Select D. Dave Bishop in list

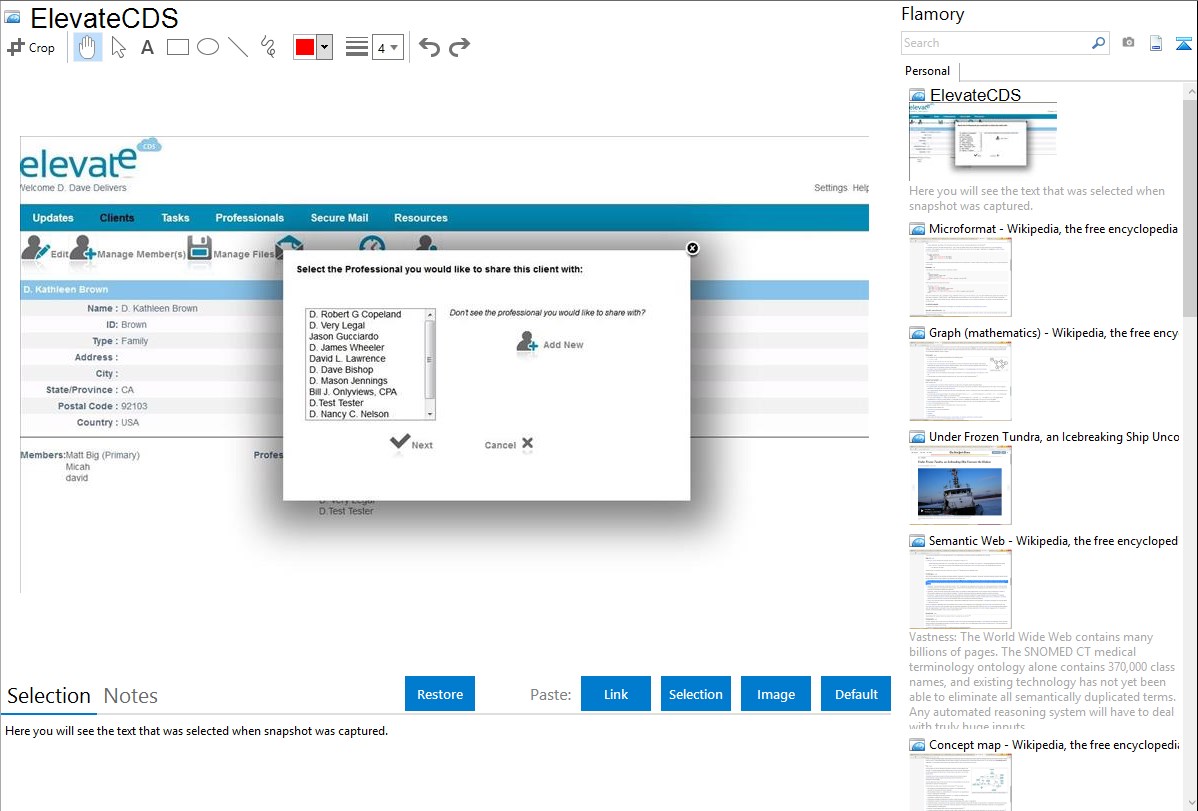[341, 369]
